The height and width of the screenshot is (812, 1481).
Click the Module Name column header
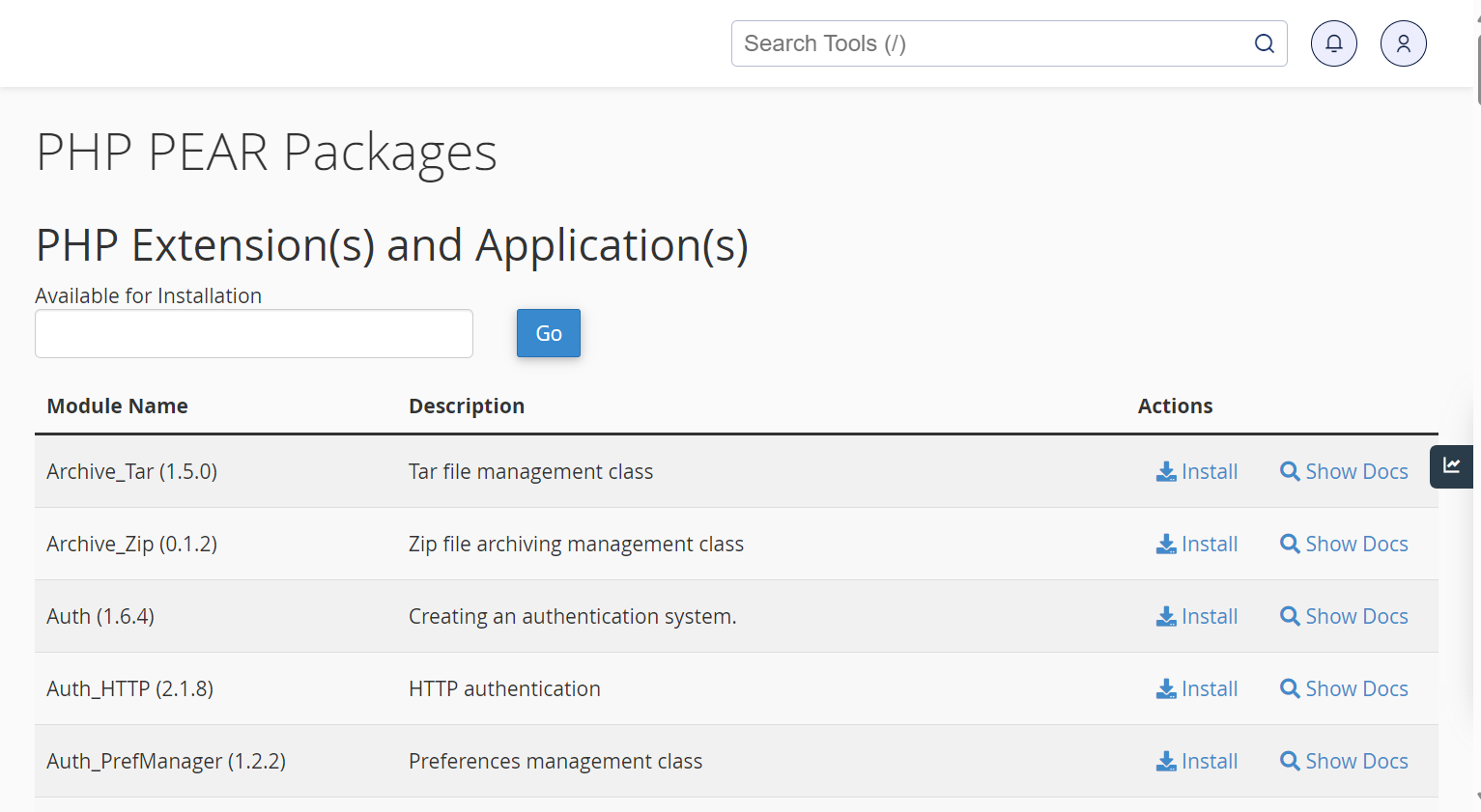[x=117, y=406]
